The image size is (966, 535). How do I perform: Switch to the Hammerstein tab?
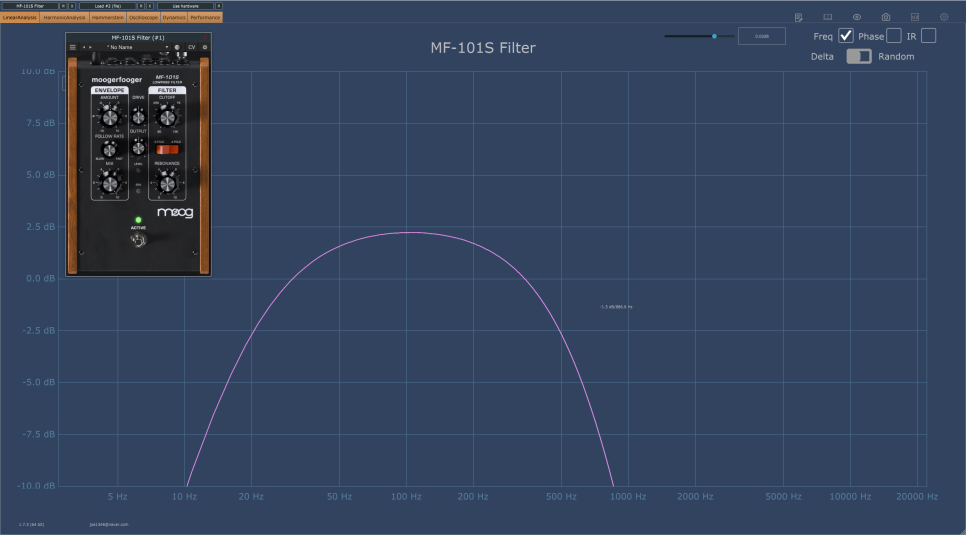(x=108, y=17)
